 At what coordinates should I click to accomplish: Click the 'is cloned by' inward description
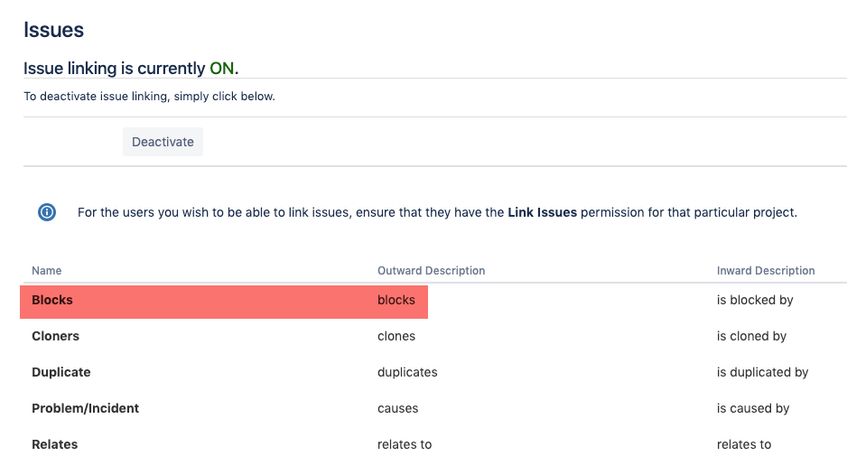[751, 336]
